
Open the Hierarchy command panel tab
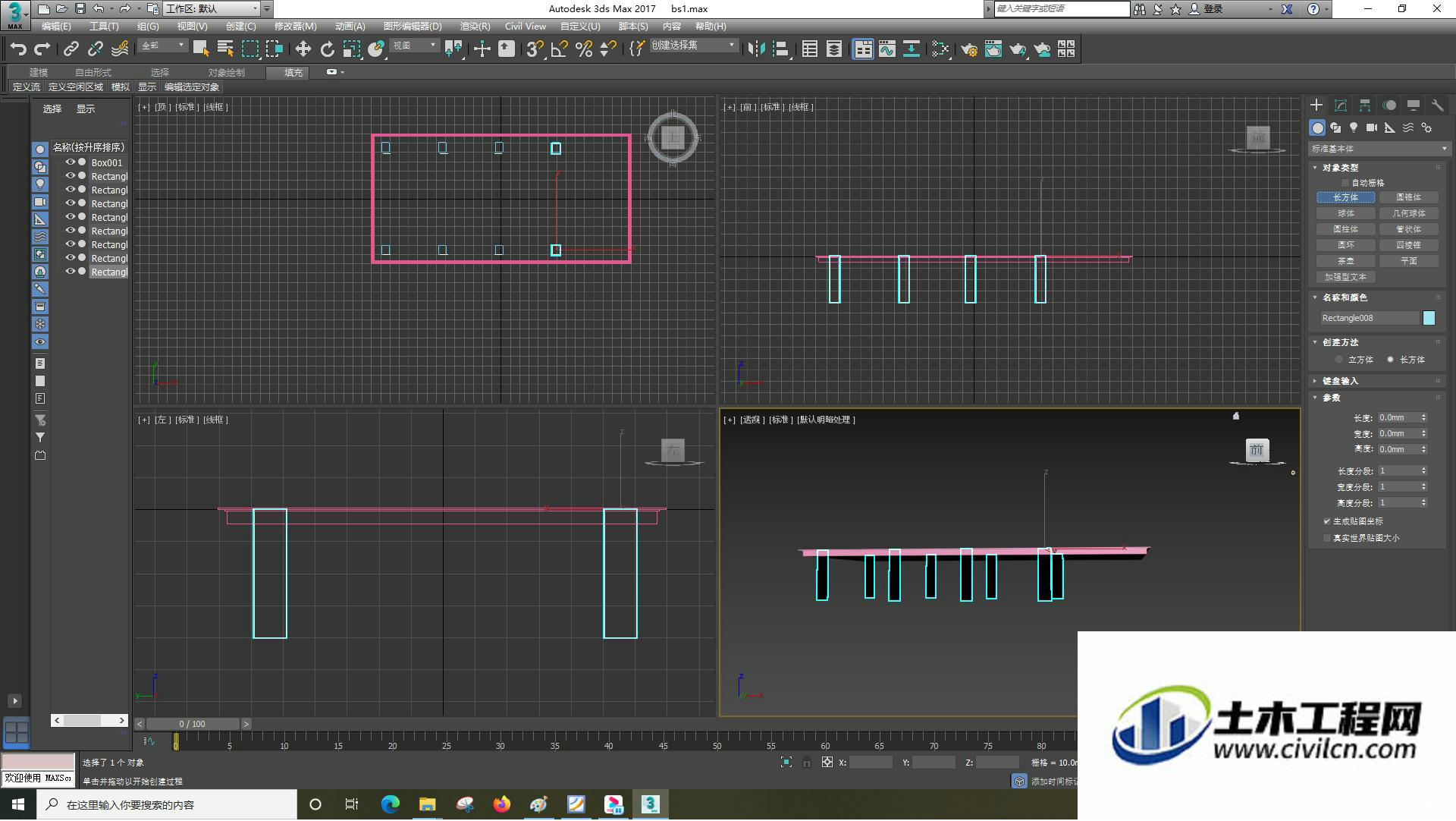tap(1365, 105)
